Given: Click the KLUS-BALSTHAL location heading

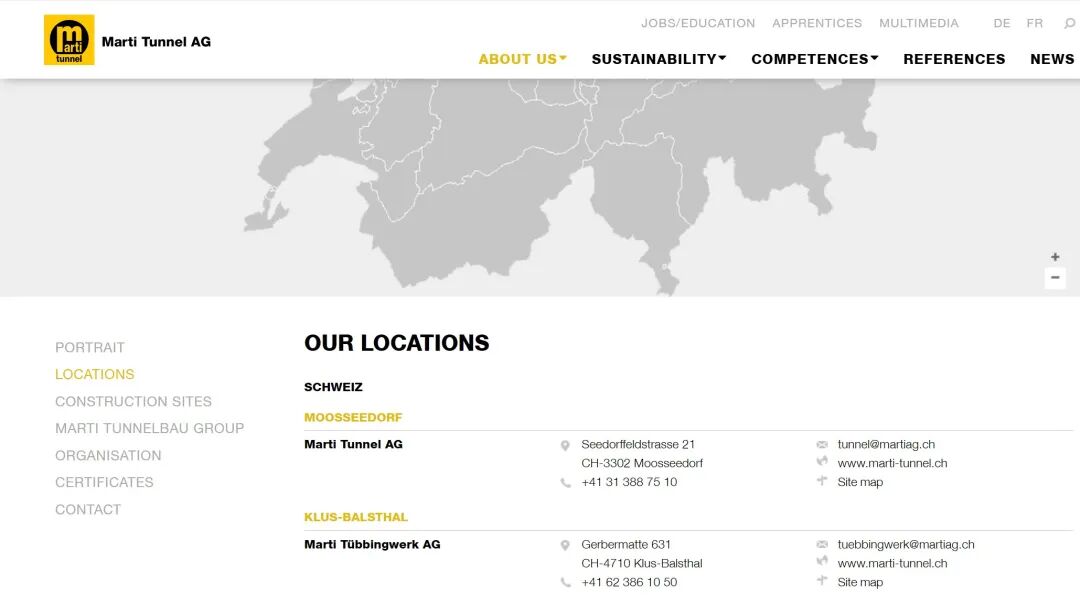Looking at the screenshot, I should click(x=355, y=517).
